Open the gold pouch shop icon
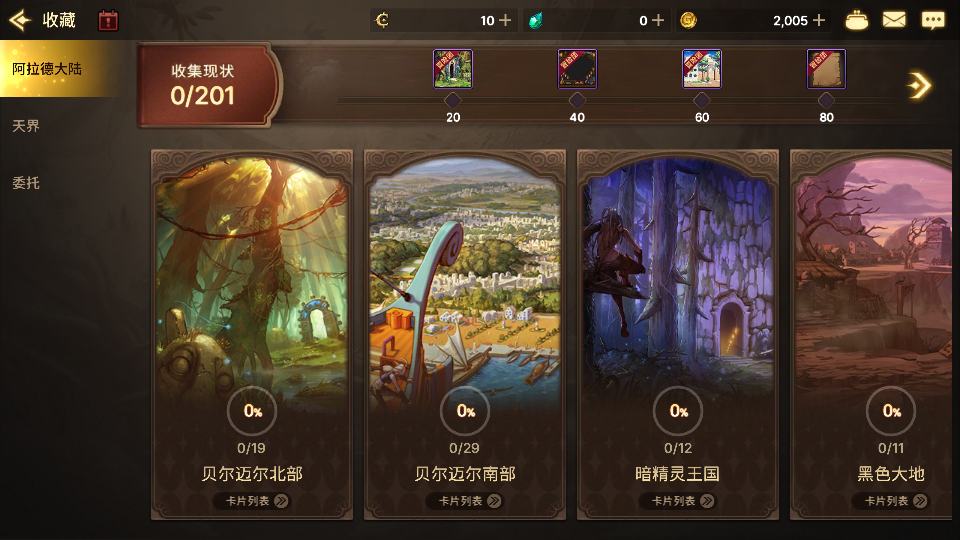The width and height of the screenshot is (960, 540). click(857, 20)
